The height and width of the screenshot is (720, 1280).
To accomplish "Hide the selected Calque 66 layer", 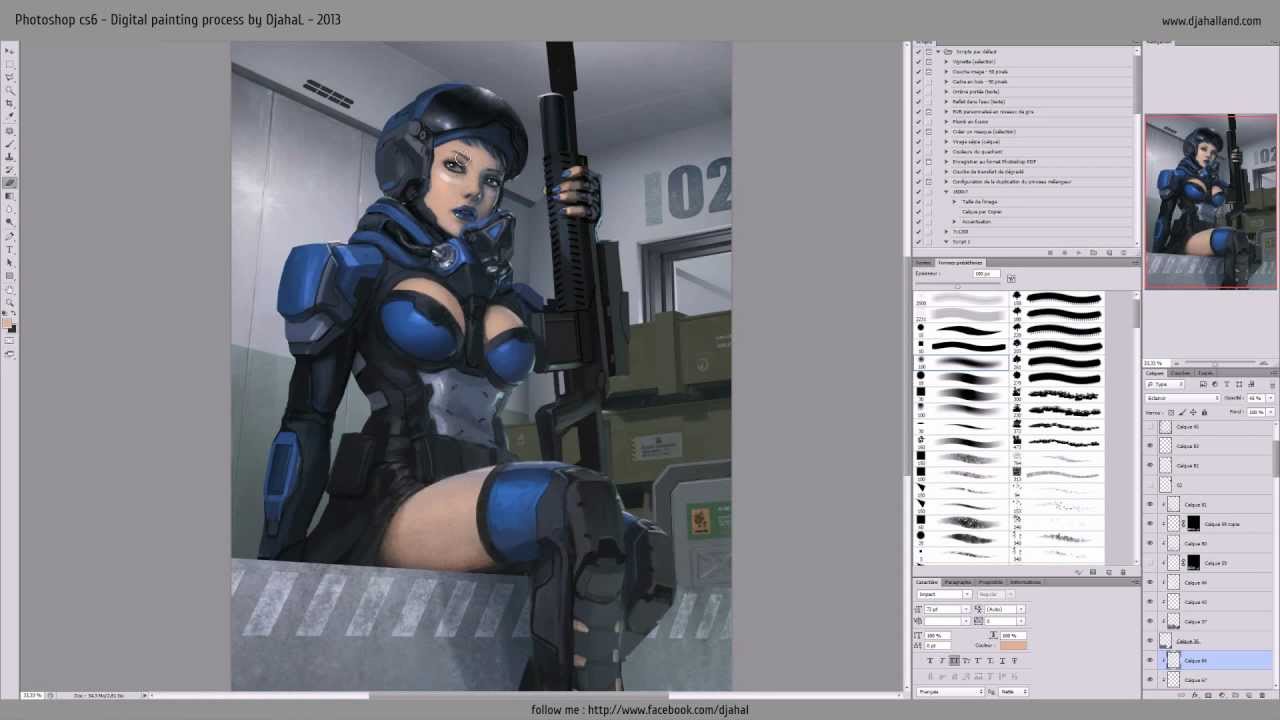I will 1150,660.
